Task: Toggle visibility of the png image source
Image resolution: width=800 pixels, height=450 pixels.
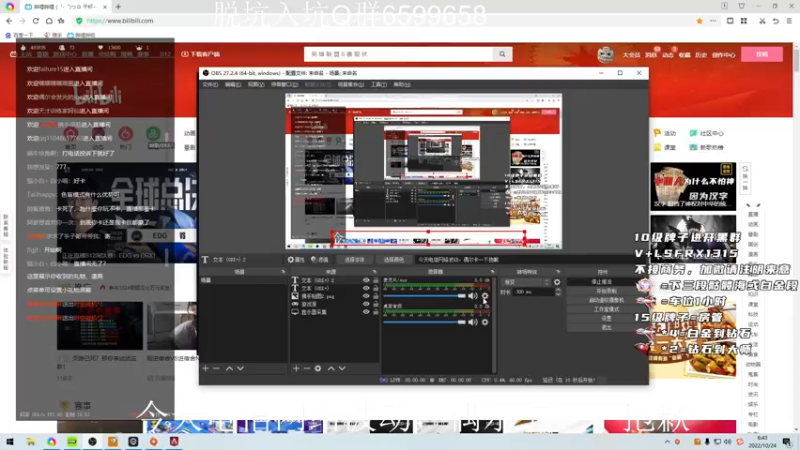Action: click(x=366, y=296)
